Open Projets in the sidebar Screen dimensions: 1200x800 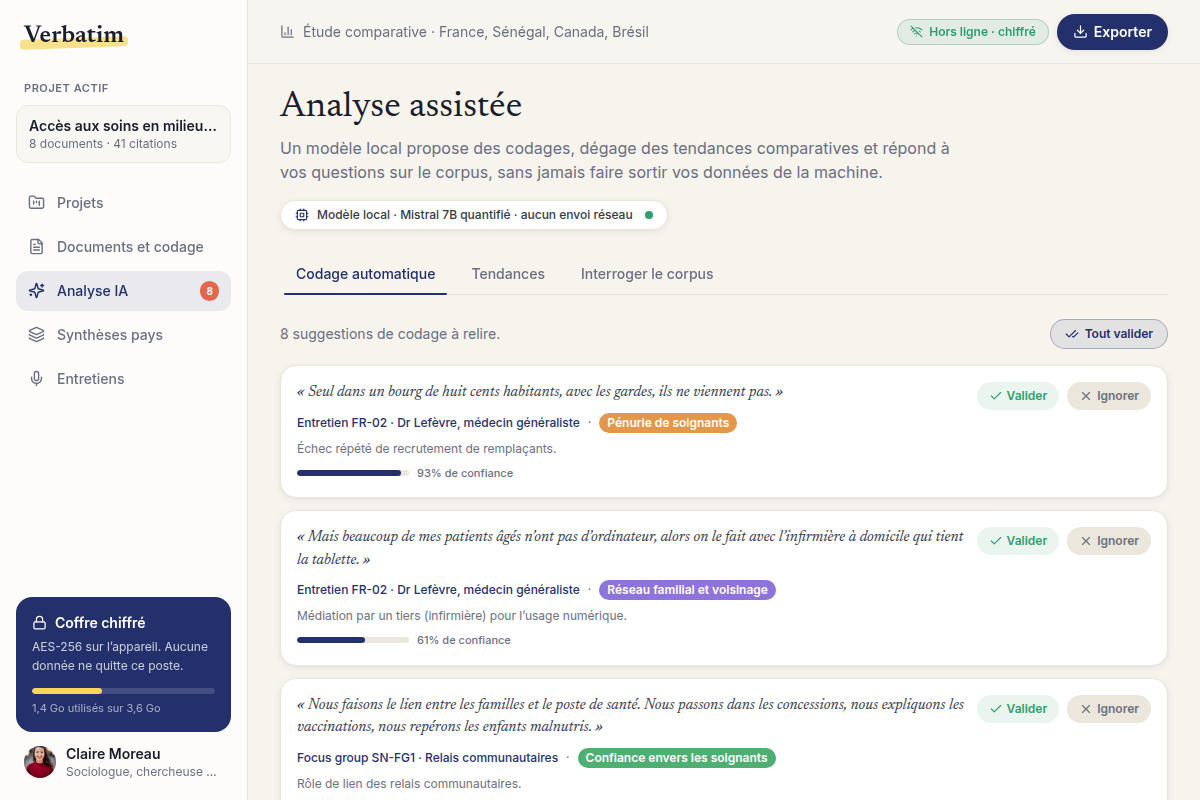click(123, 203)
